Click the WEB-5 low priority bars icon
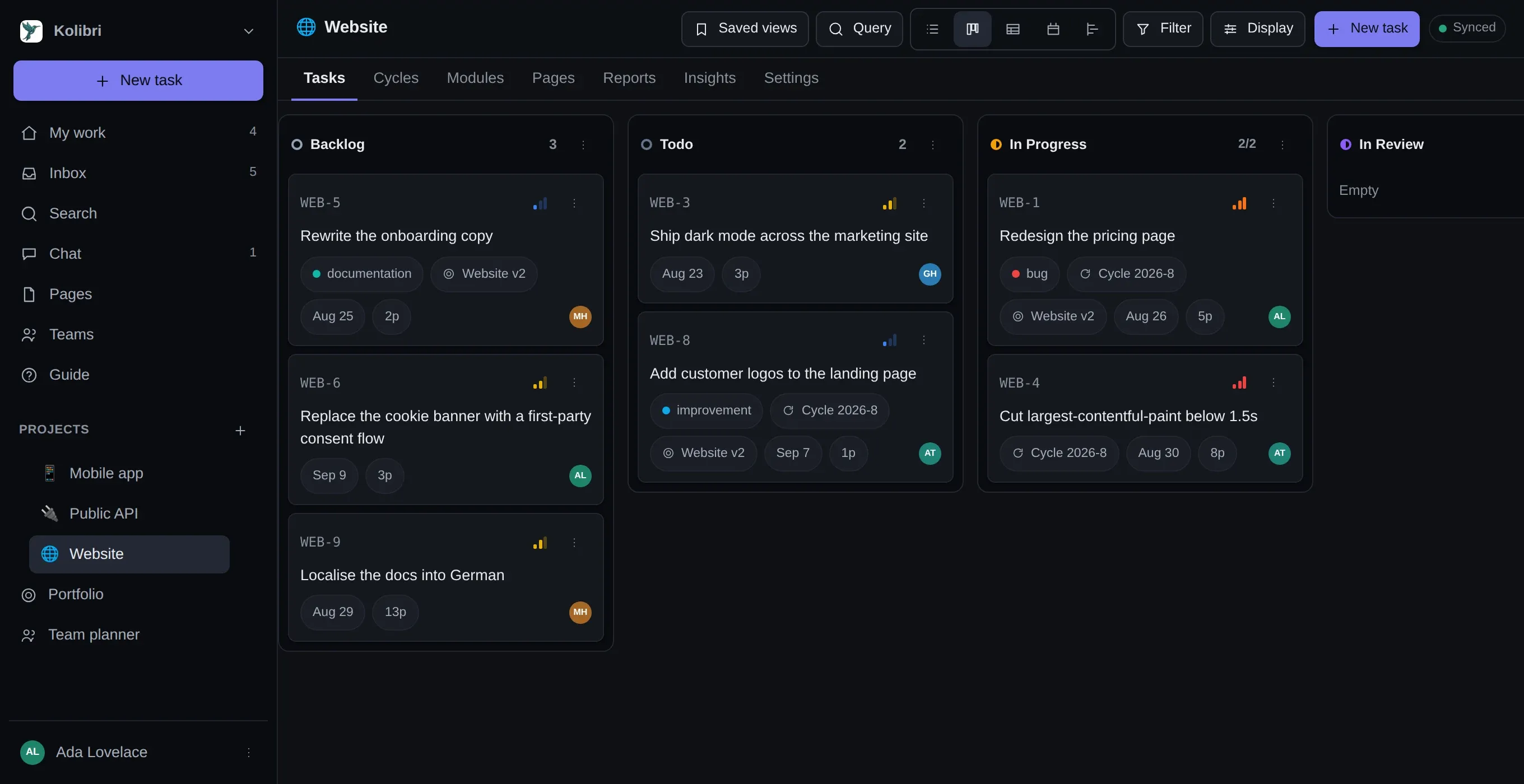This screenshot has width=1524, height=784. tap(540, 203)
